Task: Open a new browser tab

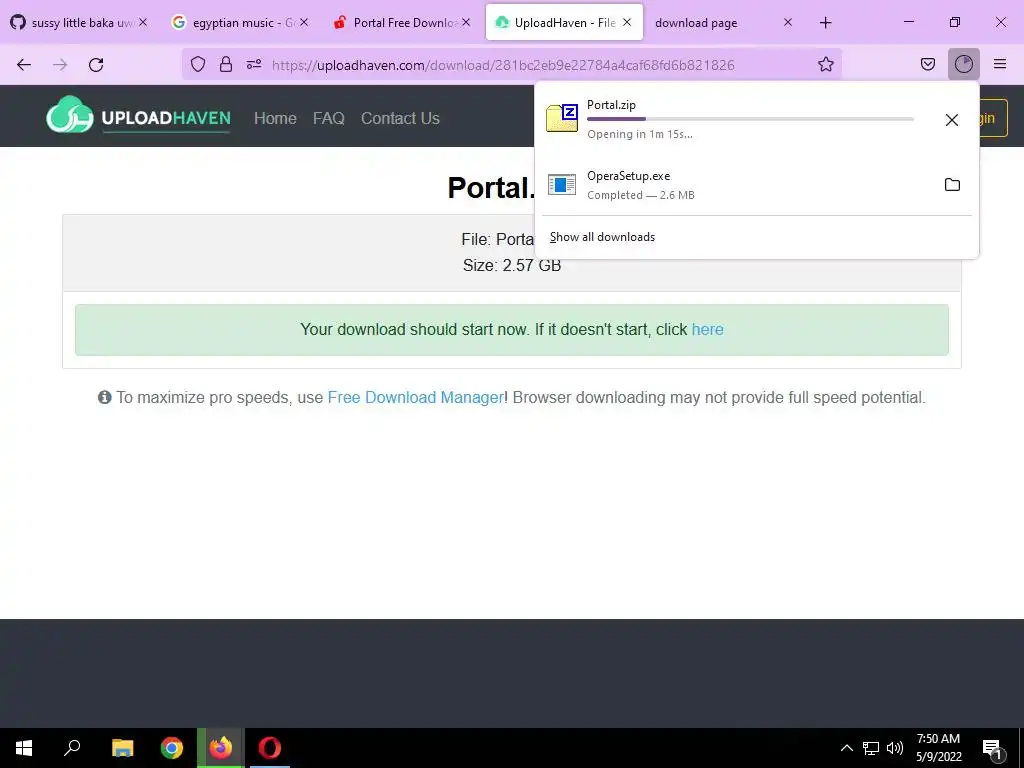Action: point(825,23)
